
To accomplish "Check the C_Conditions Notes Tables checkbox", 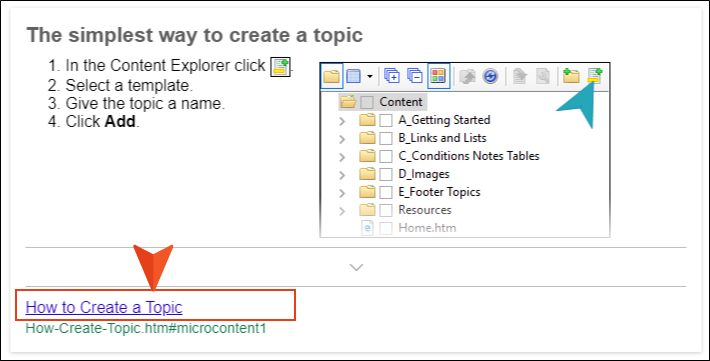I will click(385, 156).
